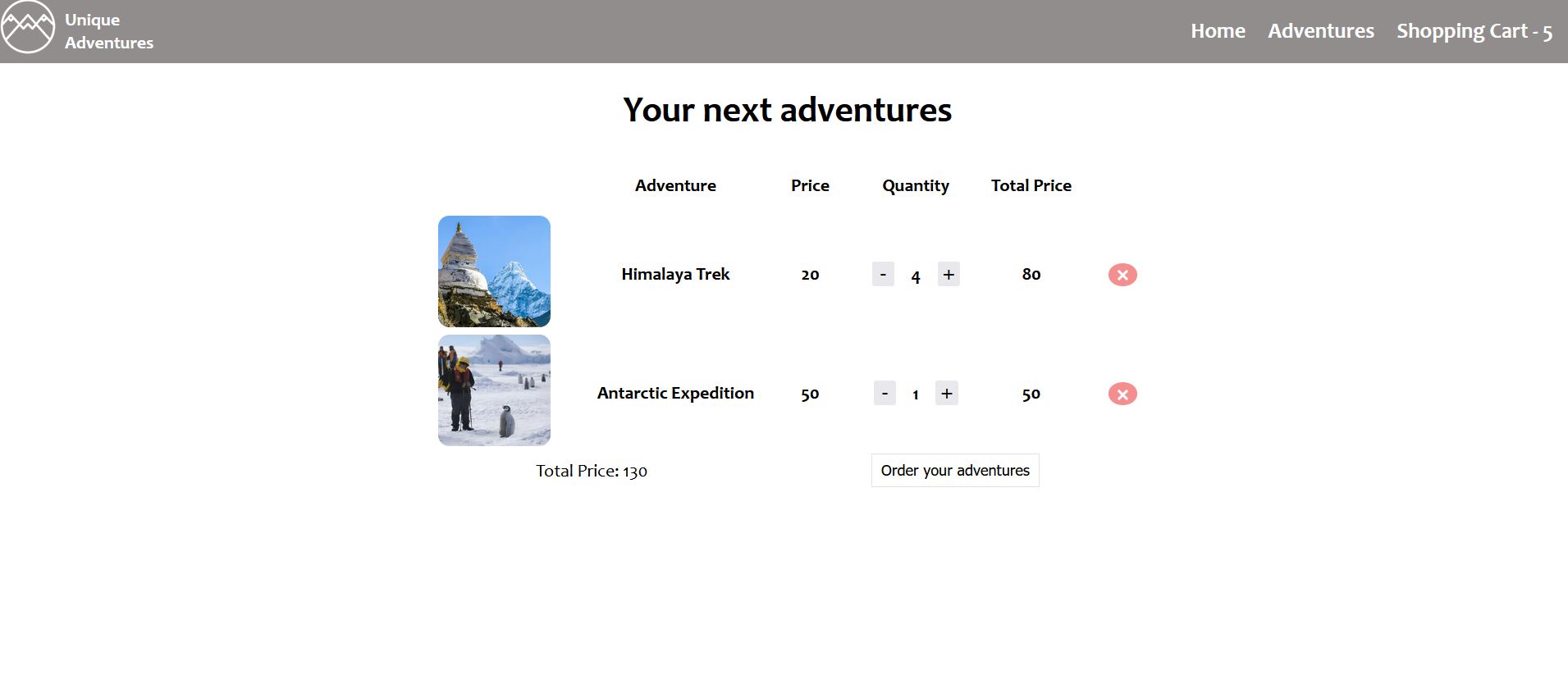Viewport: 1568px width, 693px height.
Task: Remove Antarctic Expedition using its X button
Action: pyautogui.click(x=1122, y=394)
